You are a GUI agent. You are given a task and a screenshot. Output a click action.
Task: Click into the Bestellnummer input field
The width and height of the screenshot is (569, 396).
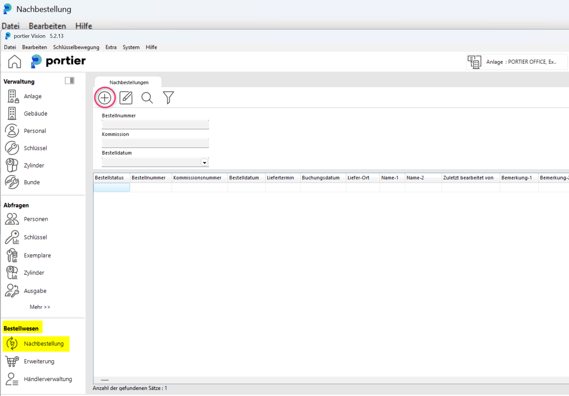point(155,124)
